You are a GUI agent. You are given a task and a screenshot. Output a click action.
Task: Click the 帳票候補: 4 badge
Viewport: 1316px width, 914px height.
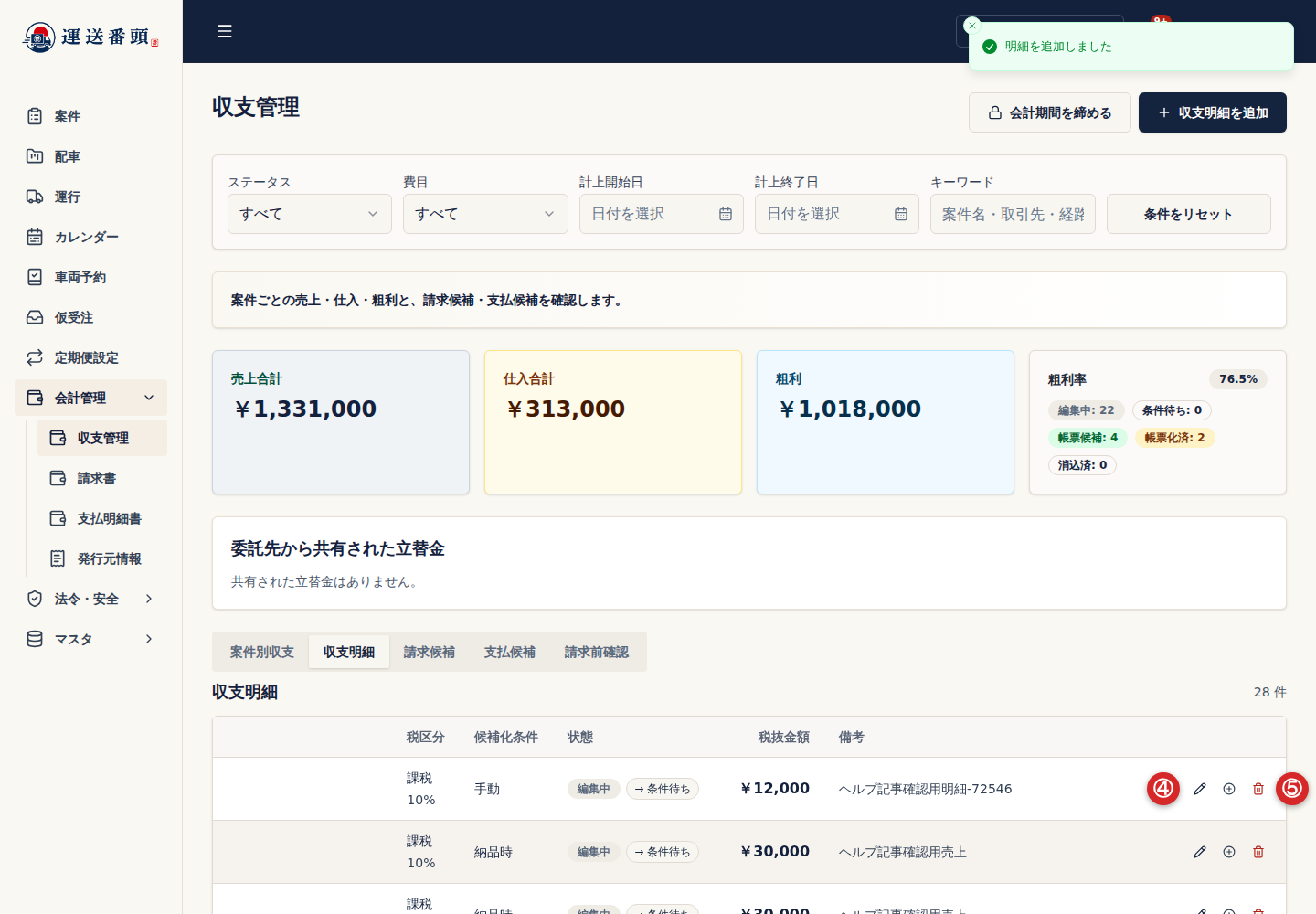[1088, 438]
